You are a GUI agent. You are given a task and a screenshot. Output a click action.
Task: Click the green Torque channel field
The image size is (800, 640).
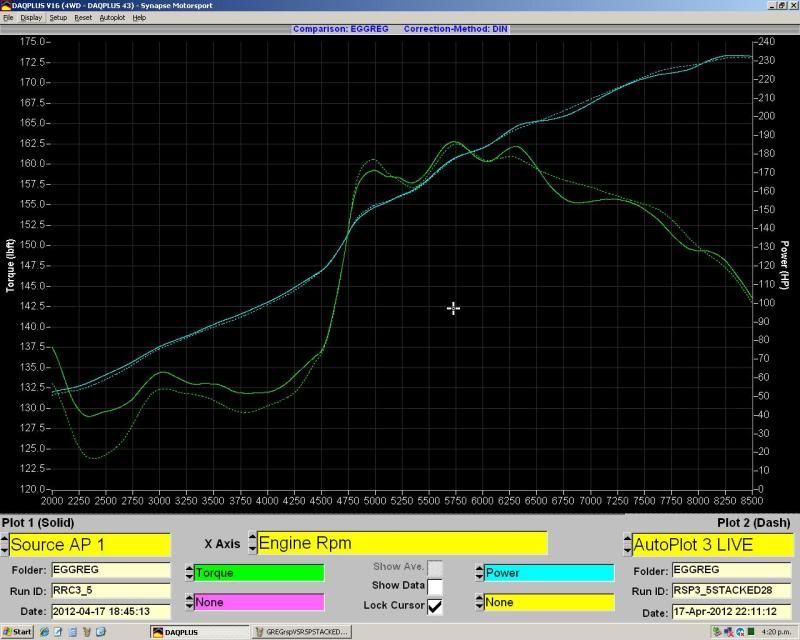tap(259, 573)
